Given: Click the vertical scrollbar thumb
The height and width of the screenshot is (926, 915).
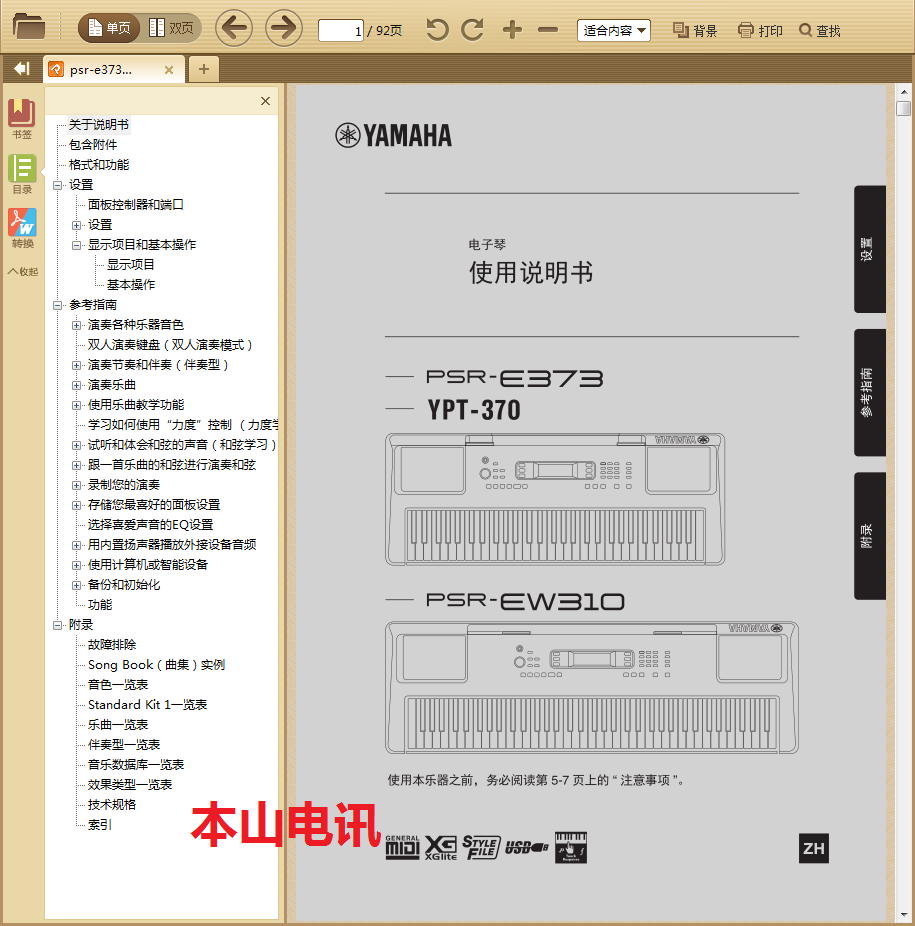Looking at the screenshot, I should pos(903,109).
